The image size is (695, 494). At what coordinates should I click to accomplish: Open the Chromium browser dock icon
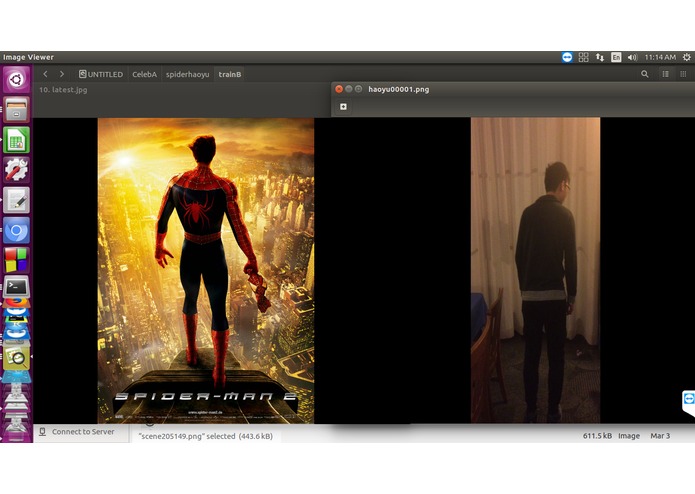pyautogui.click(x=16, y=230)
